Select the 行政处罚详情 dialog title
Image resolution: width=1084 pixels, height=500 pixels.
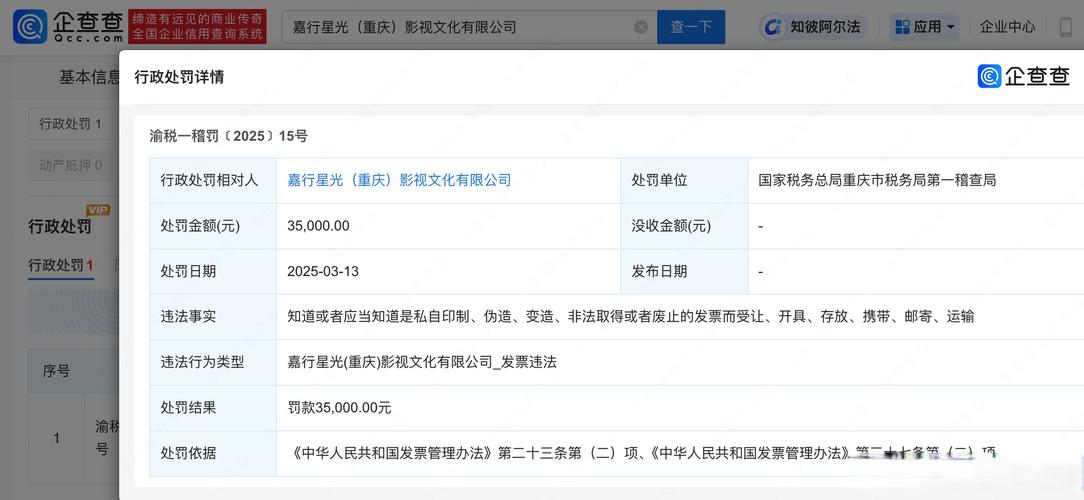click(179, 77)
